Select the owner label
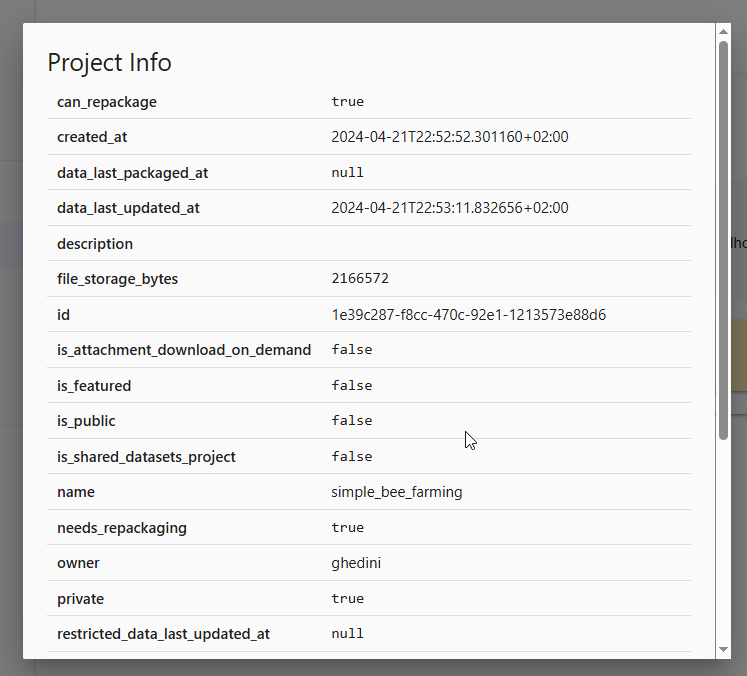This screenshot has height=676, width=747. click(78, 563)
